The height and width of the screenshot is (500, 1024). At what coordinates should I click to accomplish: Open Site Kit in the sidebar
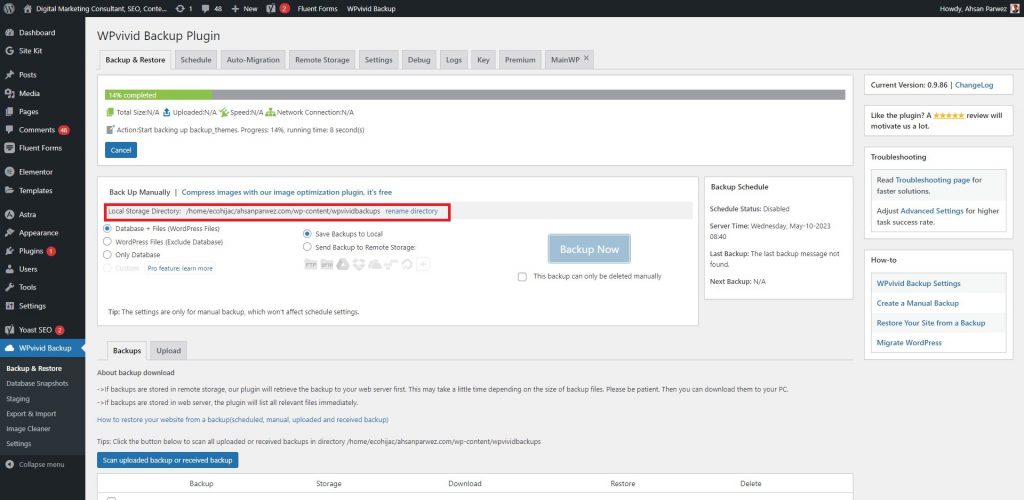pyautogui.click(x=30, y=51)
